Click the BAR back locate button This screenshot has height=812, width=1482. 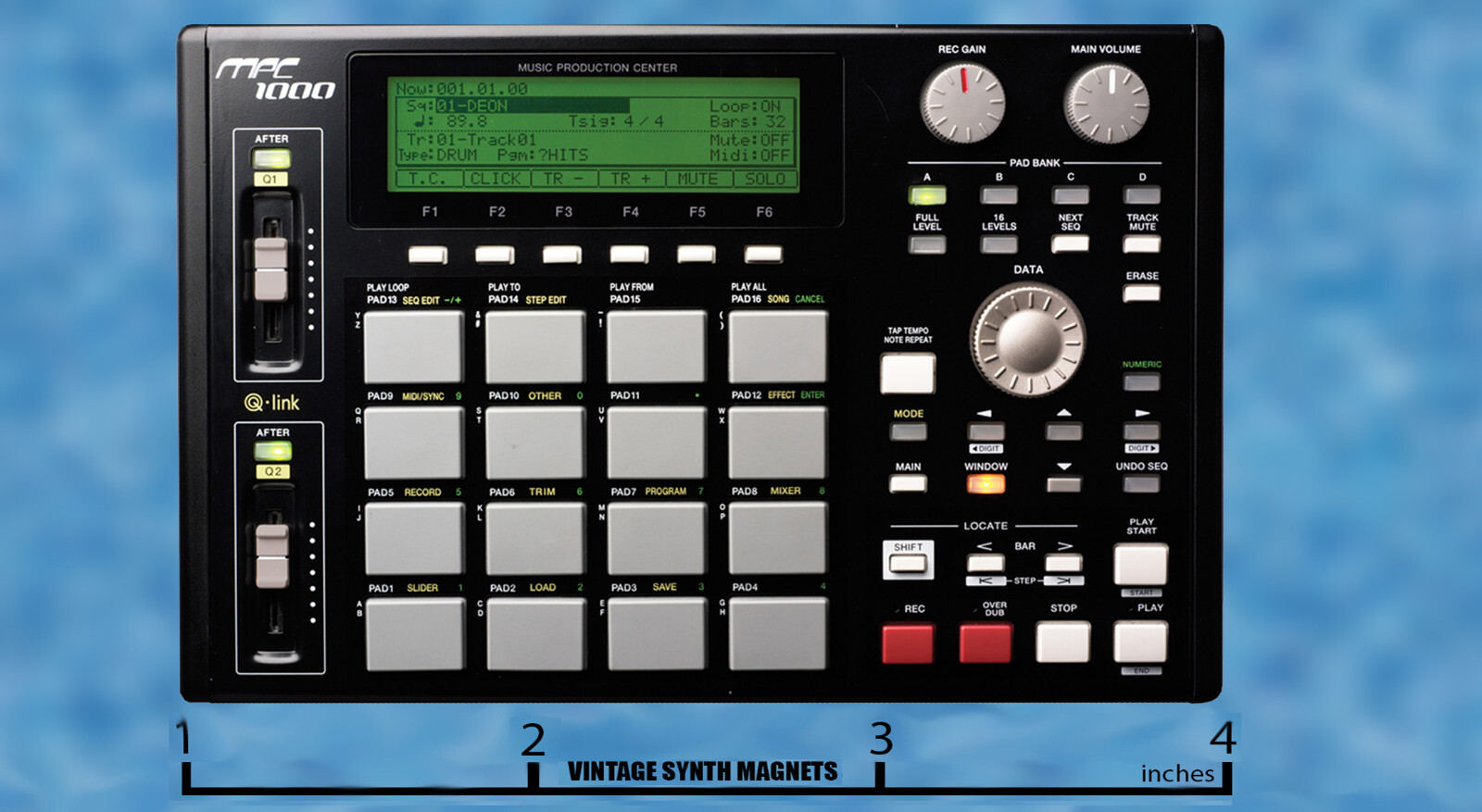pos(986,563)
